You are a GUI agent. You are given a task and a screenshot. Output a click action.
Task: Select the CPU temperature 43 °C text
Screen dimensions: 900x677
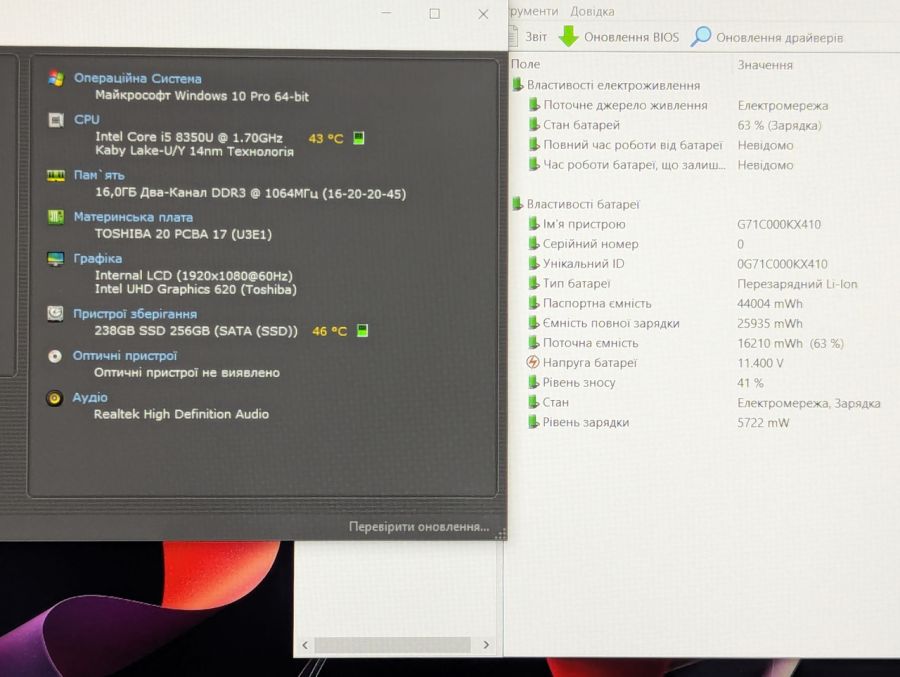tap(326, 138)
